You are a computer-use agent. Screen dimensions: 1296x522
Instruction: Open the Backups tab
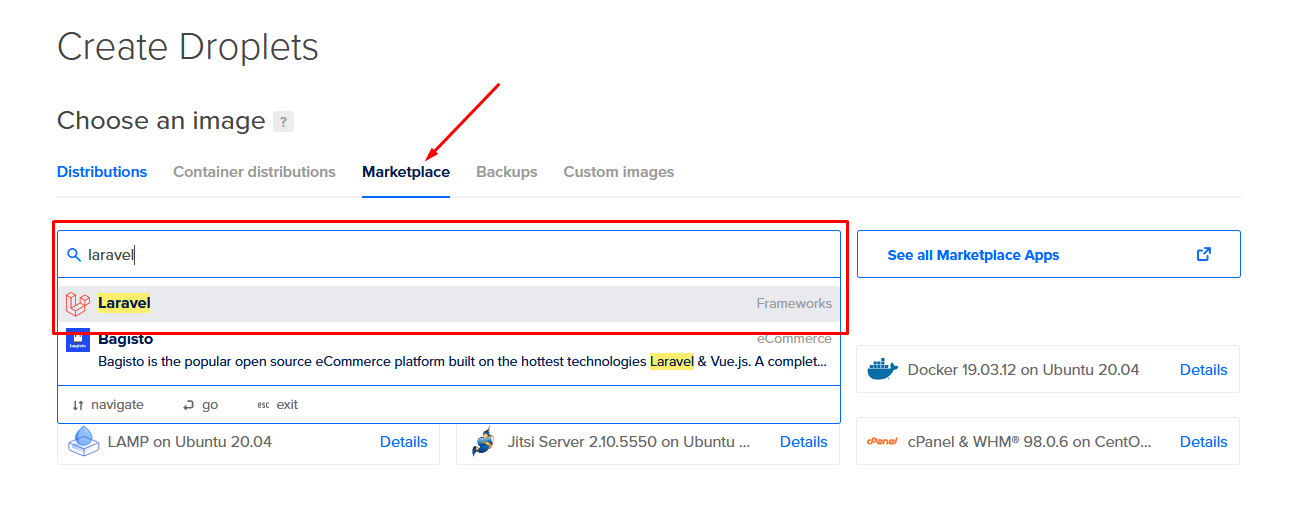click(x=506, y=172)
